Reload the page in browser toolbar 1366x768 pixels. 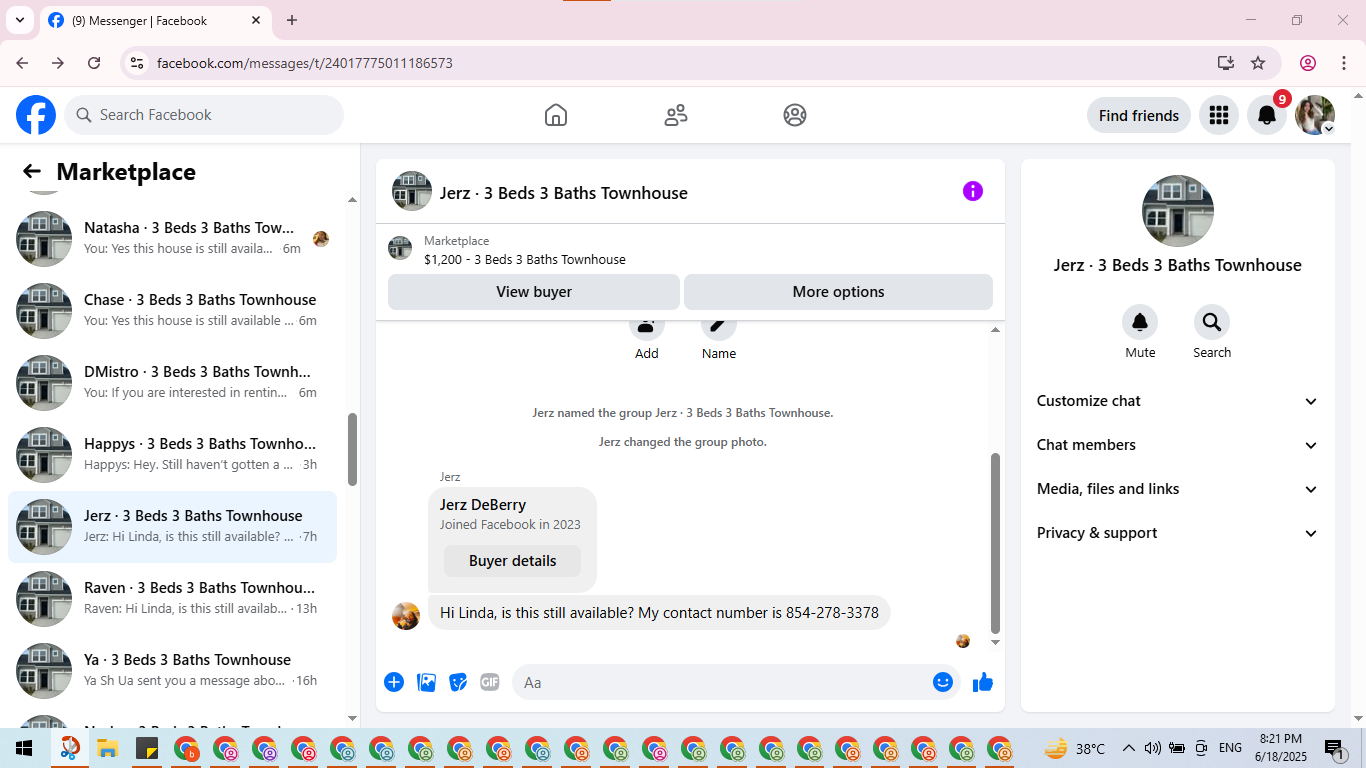pyautogui.click(x=94, y=63)
